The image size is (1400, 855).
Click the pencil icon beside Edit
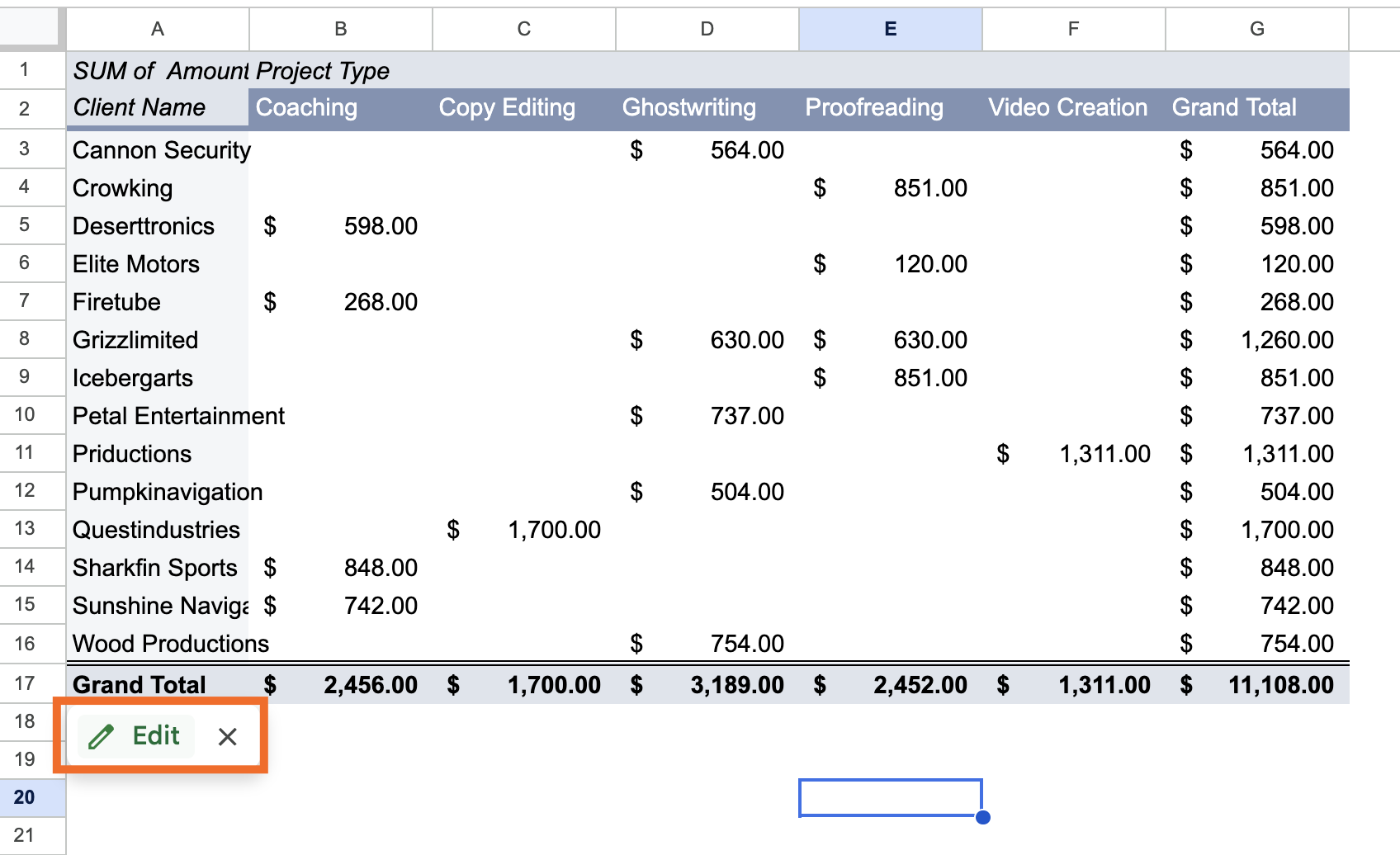point(101,736)
